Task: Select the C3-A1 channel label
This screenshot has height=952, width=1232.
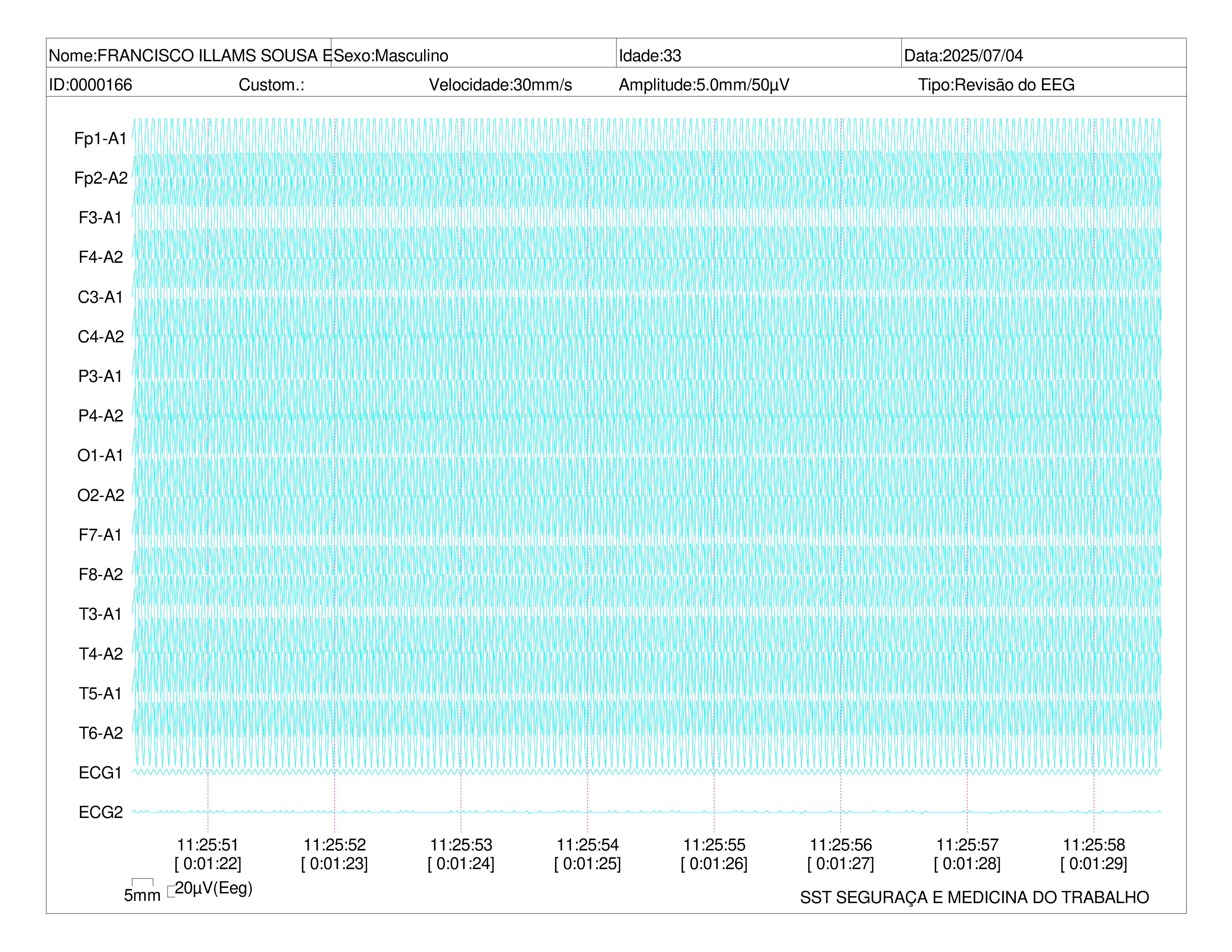Action: tap(100, 297)
